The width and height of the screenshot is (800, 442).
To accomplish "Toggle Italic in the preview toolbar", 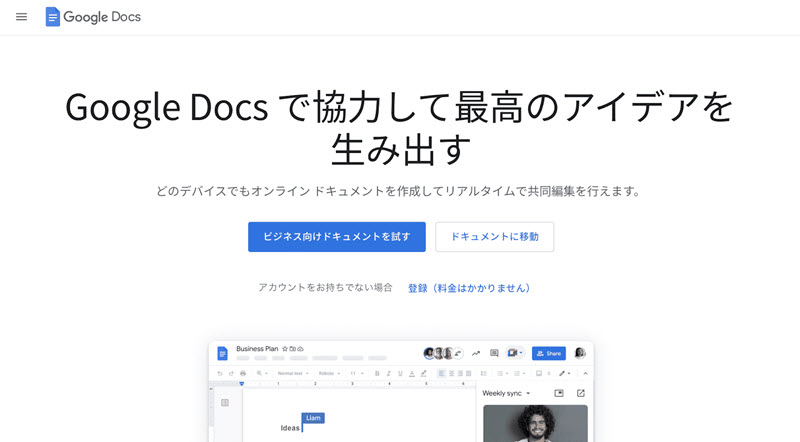I will pos(389,373).
